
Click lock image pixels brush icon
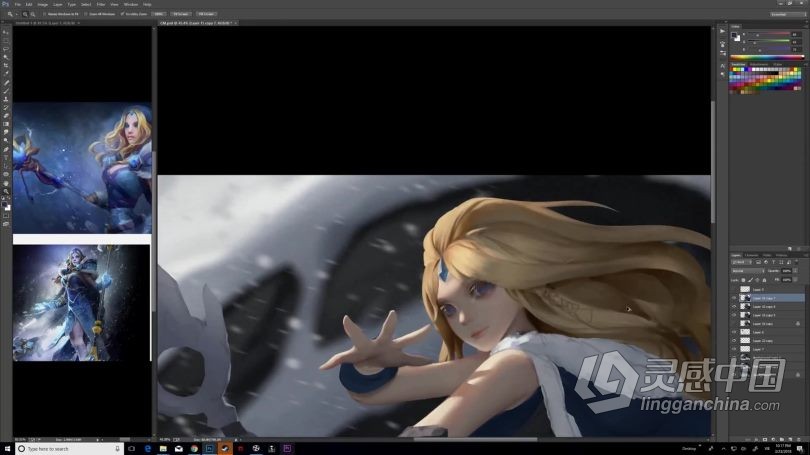[x=750, y=279]
